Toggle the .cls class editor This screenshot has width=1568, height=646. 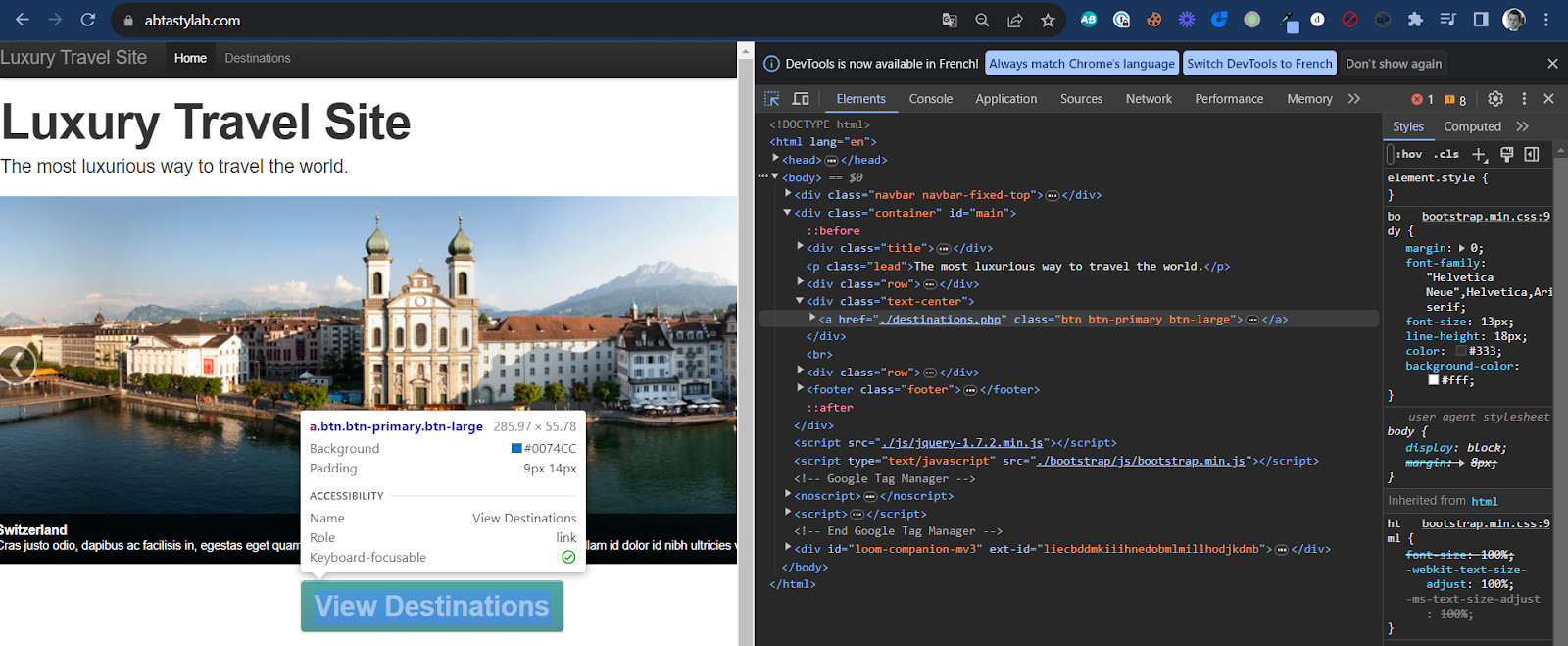tap(1446, 154)
